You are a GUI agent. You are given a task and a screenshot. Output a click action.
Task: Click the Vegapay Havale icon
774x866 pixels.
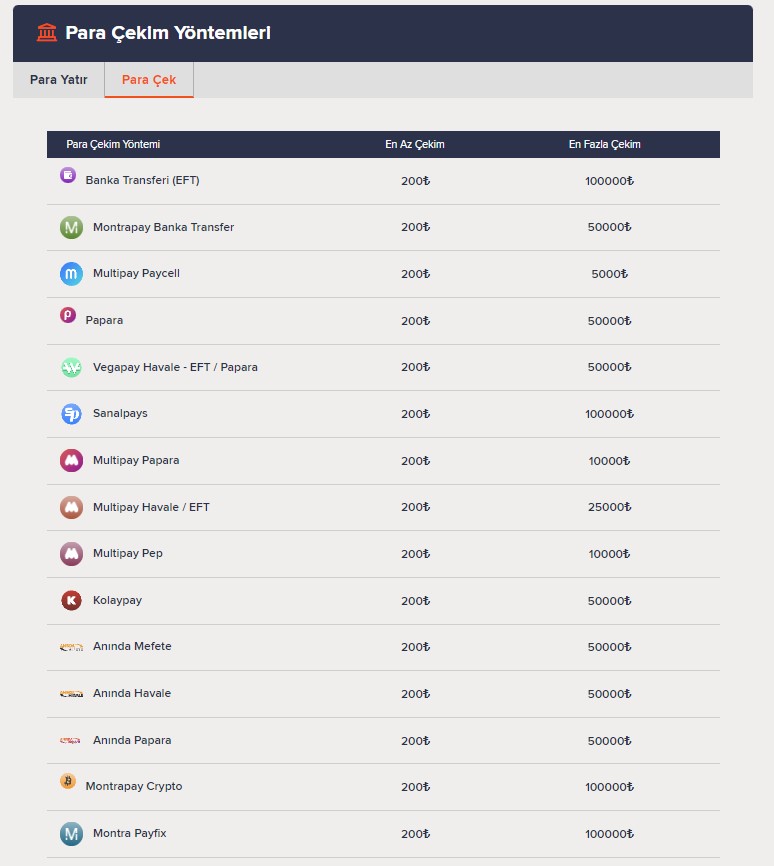coord(71,367)
